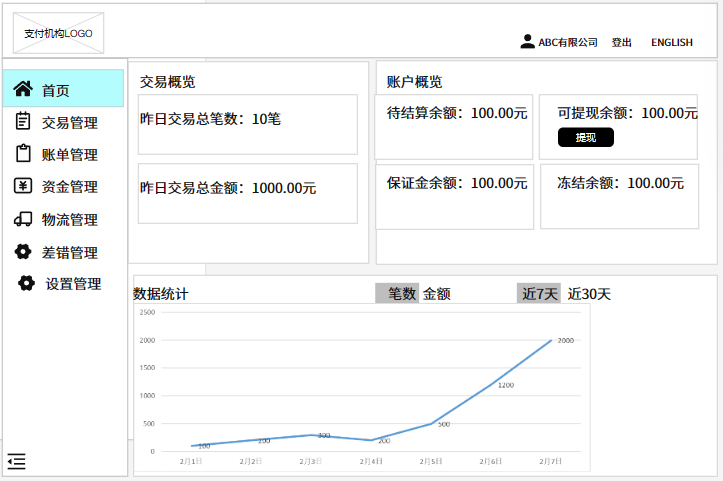Click the 账单管理 clipboard icon
The height and width of the screenshot is (481, 723).
23,153
